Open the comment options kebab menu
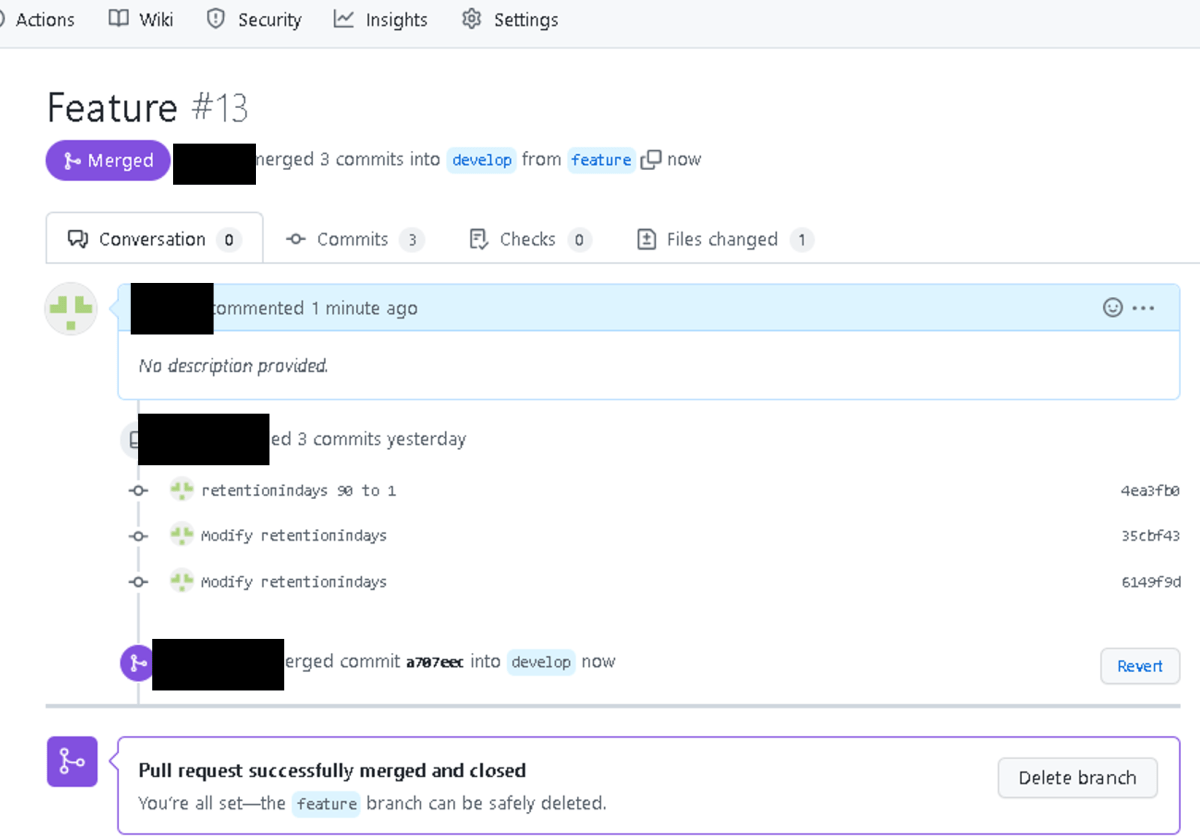Viewport: 1200px width, 839px height. [x=1143, y=308]
